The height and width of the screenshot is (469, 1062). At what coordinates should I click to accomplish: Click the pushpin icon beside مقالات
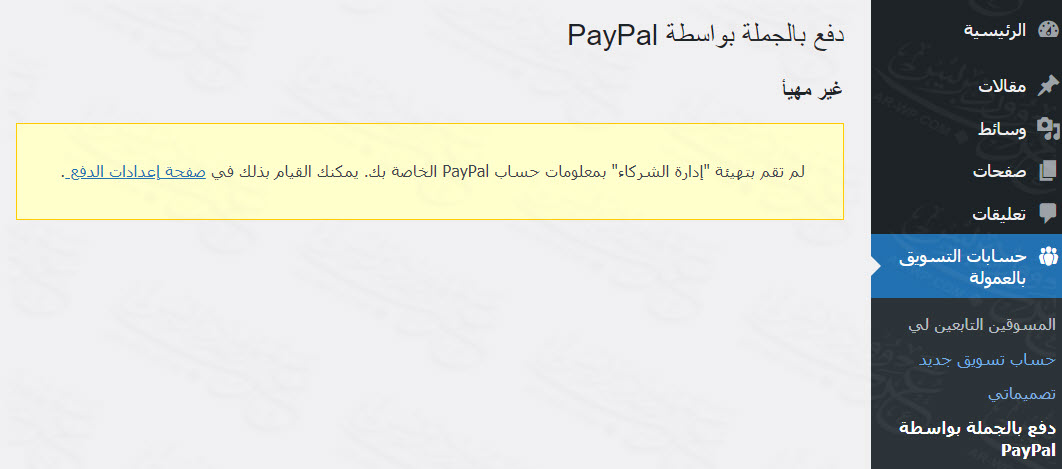tap(1047, 86)
